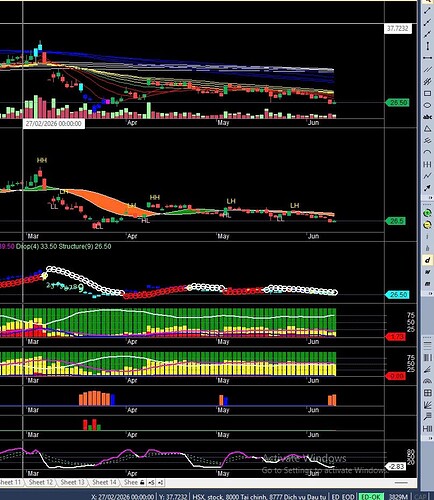
Task: Click the right sheet-scroll arrow button
Action: [x=161, y=482]
